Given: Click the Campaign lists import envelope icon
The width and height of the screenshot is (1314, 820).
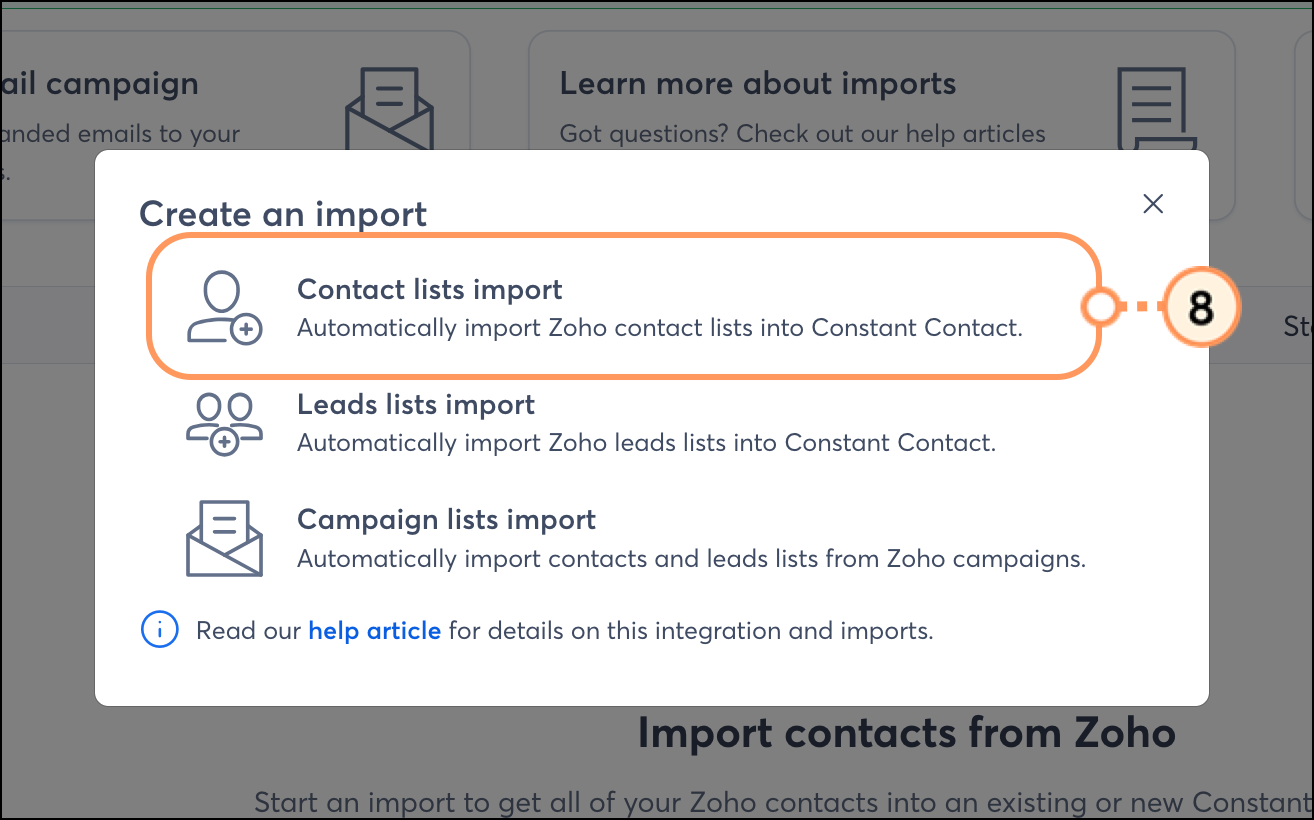Looking at the screenshot, I should click(x=224, y=538).
